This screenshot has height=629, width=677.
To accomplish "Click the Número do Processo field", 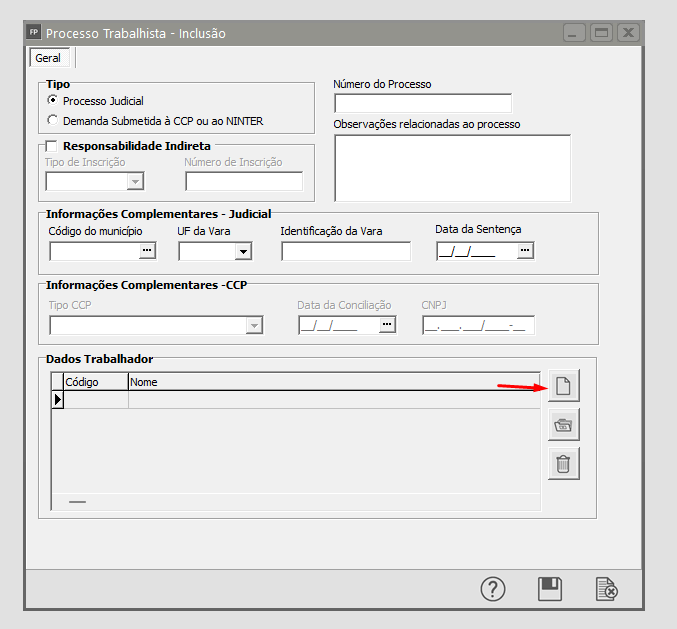I will (422, 103).
